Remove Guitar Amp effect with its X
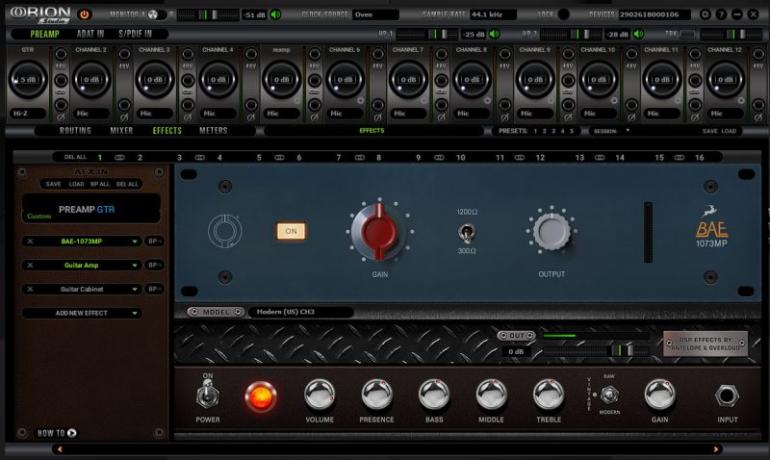Screen dimensions: 770x460 [x=30, y=265]
